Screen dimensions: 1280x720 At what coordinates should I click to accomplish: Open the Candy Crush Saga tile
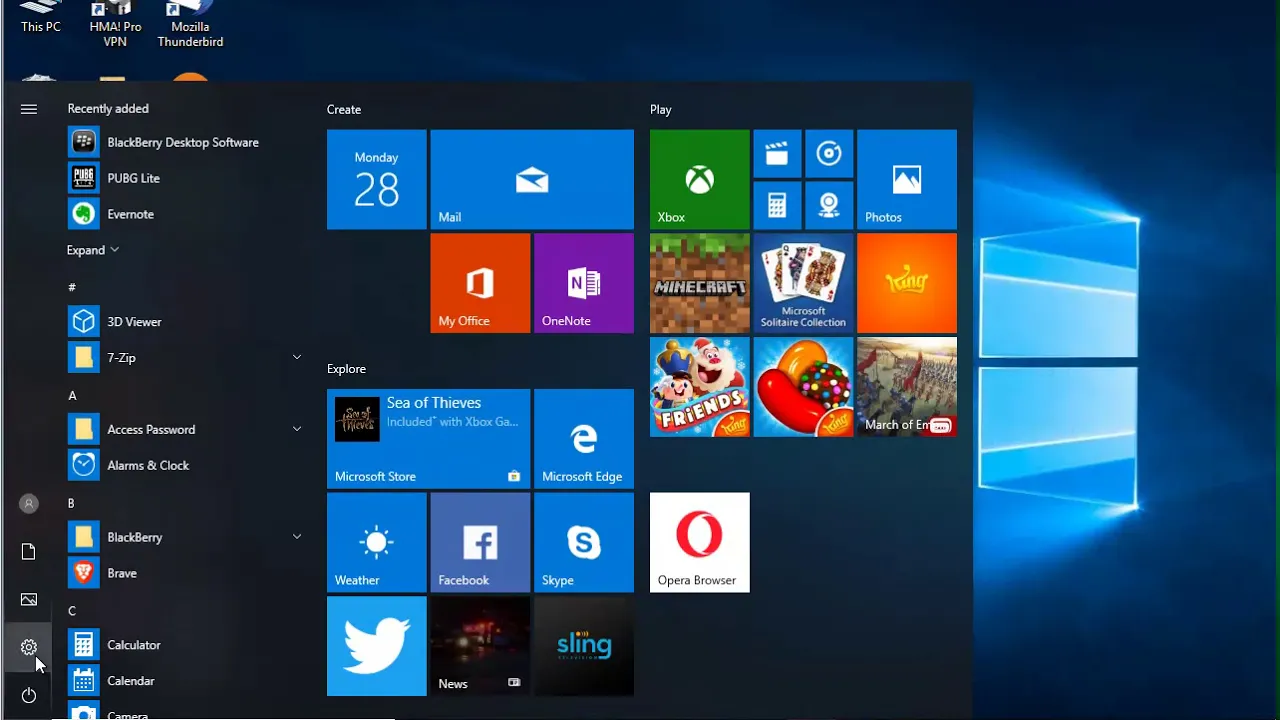tap(803, 387)
